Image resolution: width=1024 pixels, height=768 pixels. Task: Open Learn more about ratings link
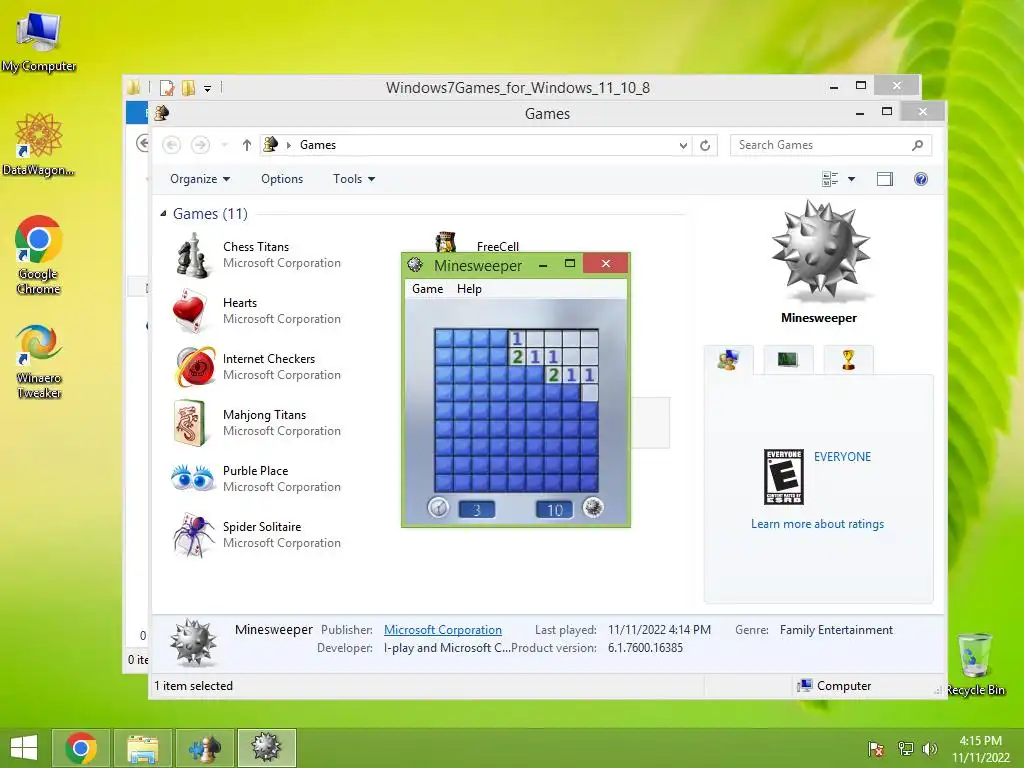(x=817, y=524)
